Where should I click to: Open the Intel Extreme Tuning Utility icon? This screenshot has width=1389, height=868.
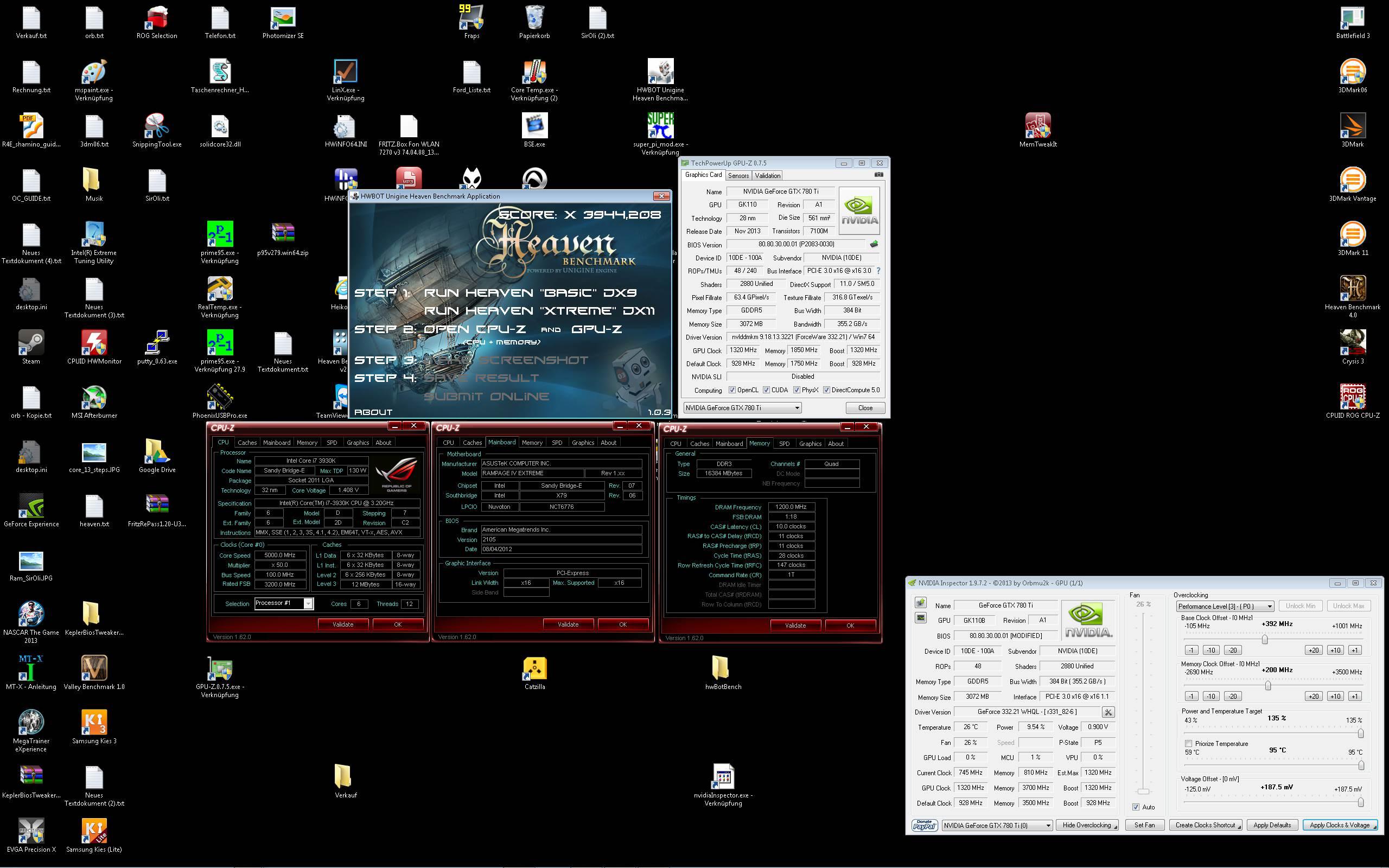tap(94, 244)
